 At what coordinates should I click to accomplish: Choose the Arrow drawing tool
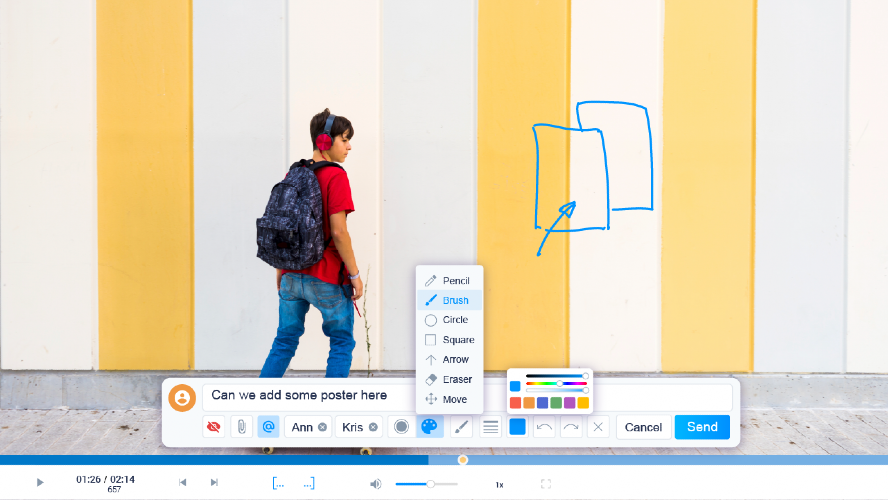click(449, 360)
